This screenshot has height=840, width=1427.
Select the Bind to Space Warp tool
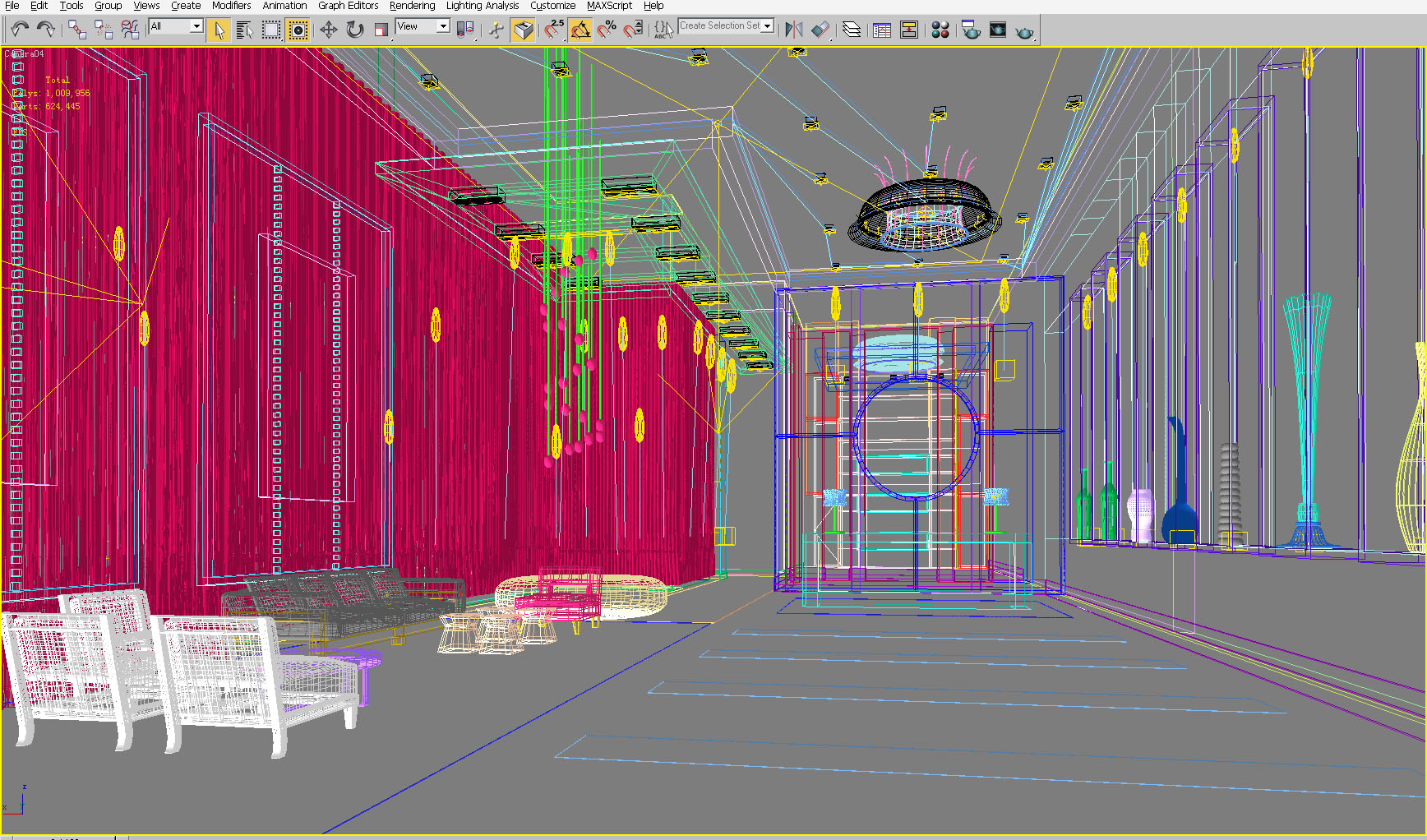click(x=130, y=30)
